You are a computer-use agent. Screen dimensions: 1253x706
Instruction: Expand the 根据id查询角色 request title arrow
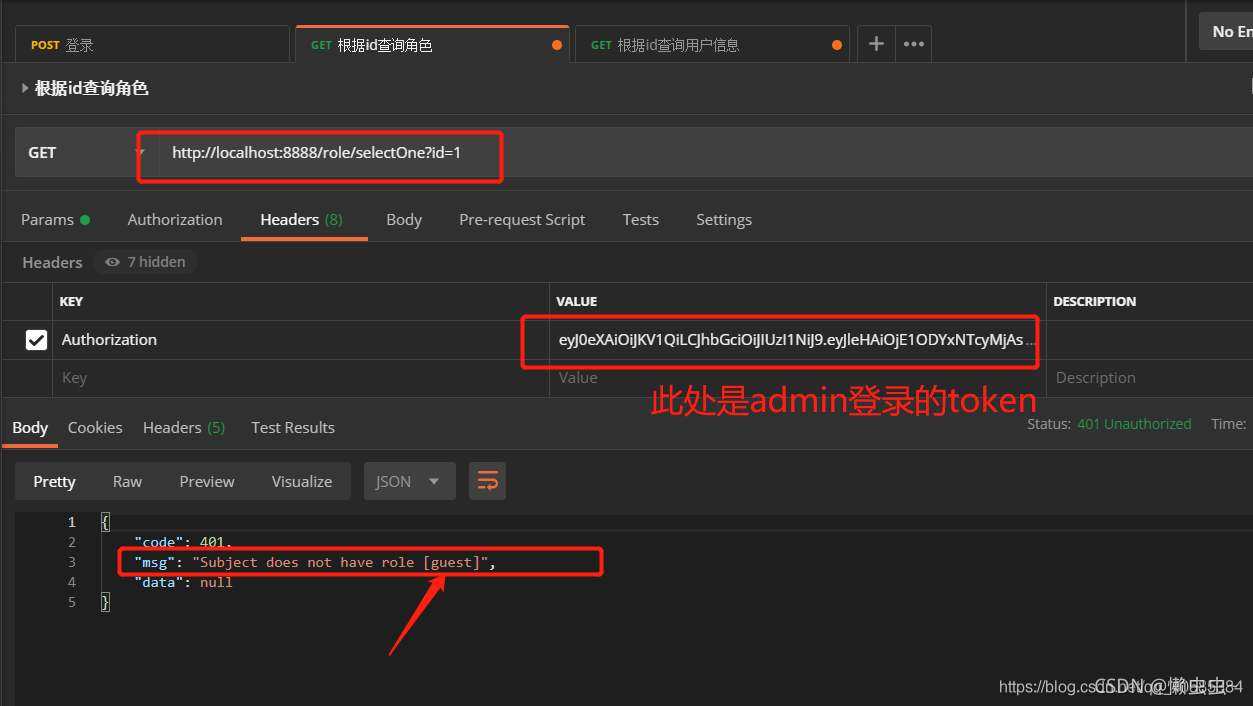point(25,88)
